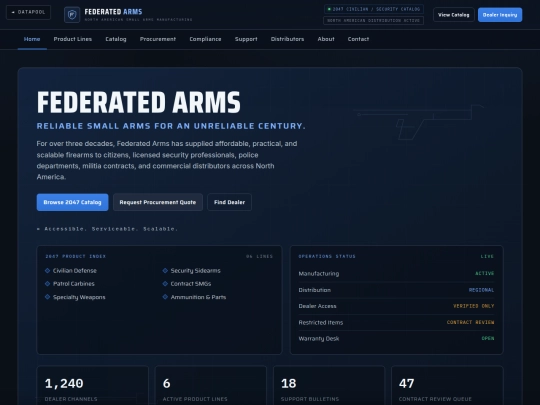Click the 'Accessible. Serviceable. Scalable.' tagline

click(107, 229)
